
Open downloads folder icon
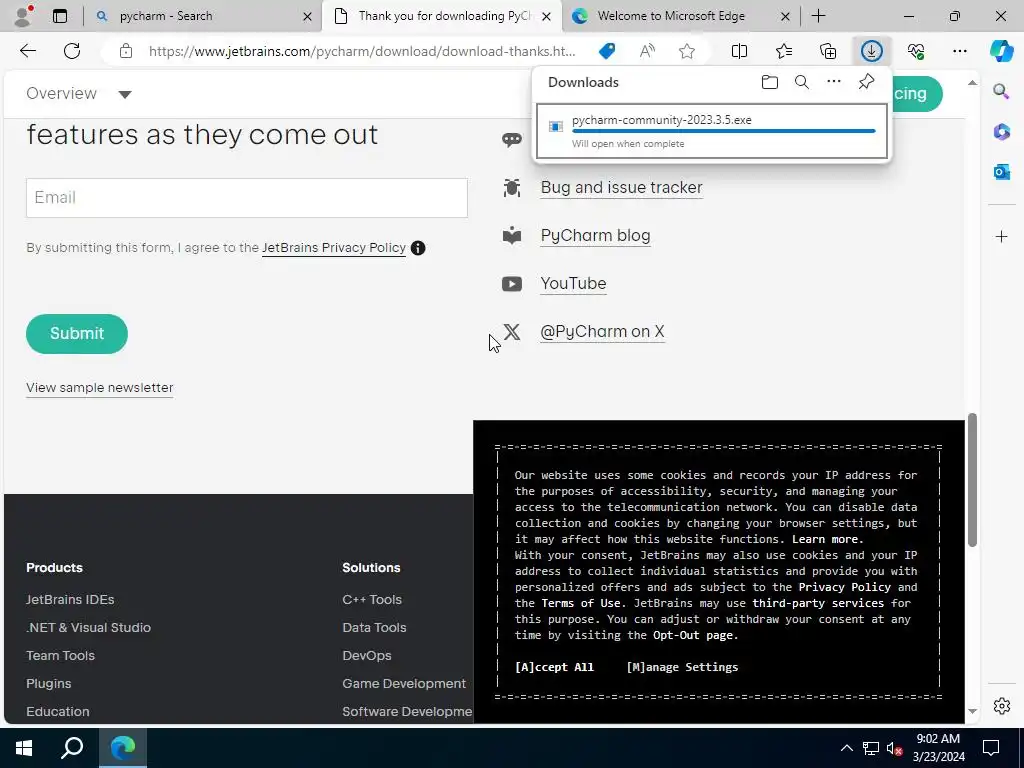(x=769, y=82)
